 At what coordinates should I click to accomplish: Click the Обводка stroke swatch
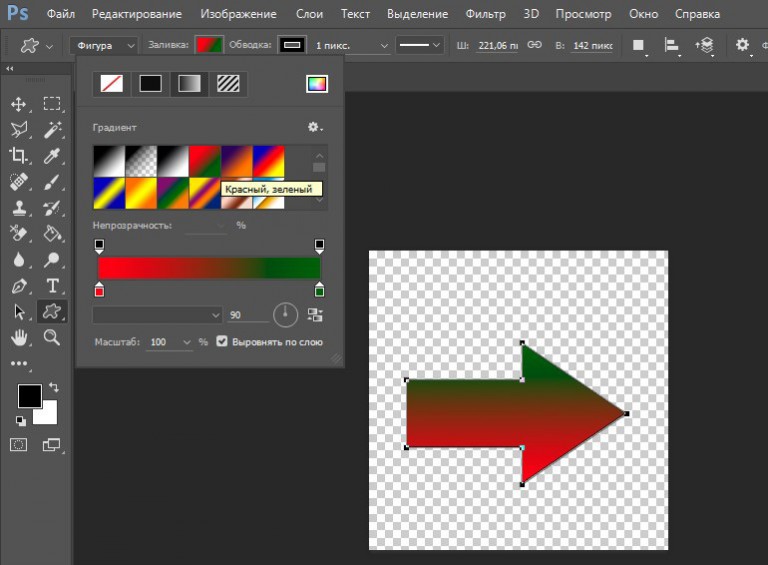click(x=292, y=45)
